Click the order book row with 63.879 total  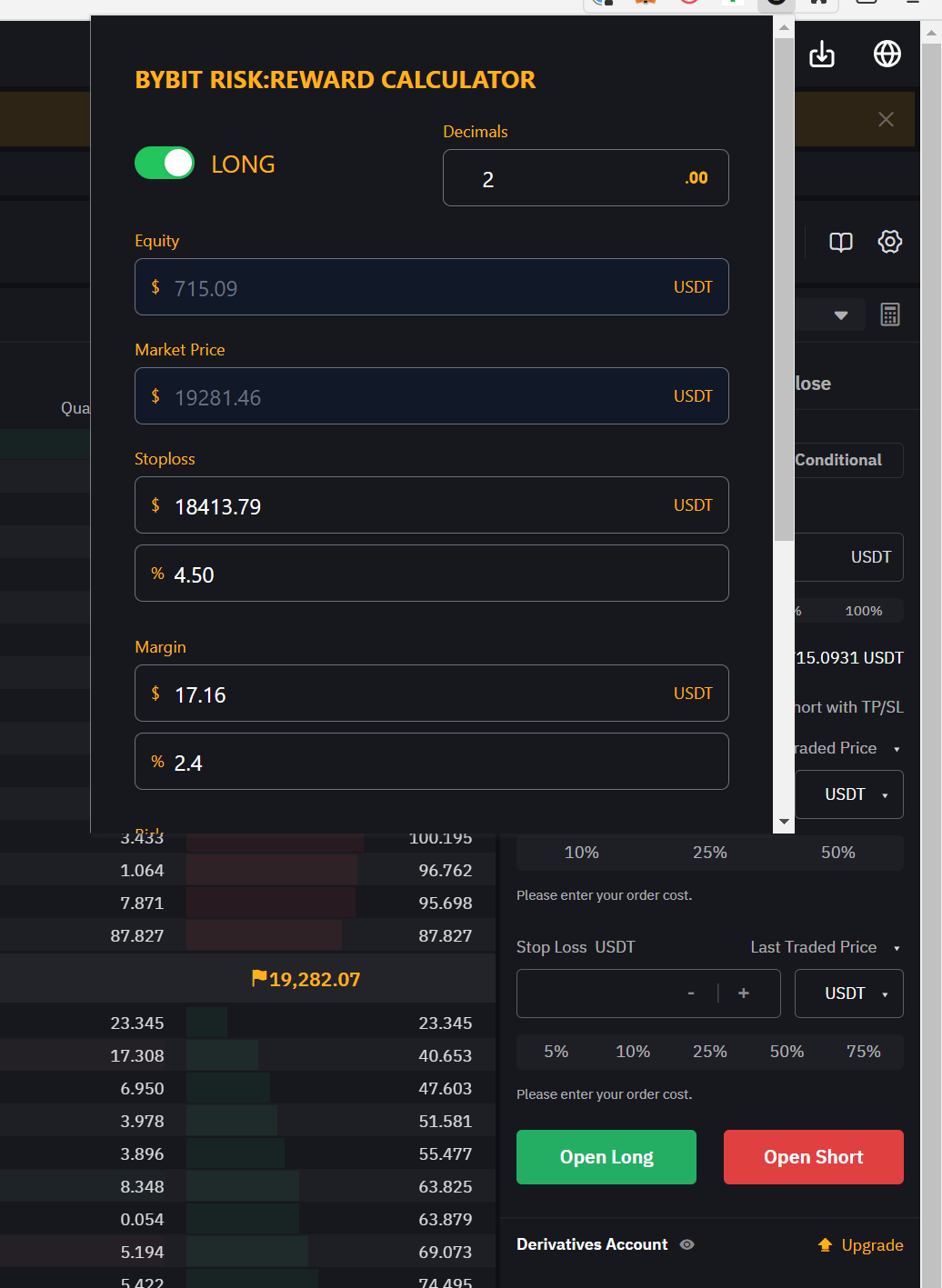247,1219
